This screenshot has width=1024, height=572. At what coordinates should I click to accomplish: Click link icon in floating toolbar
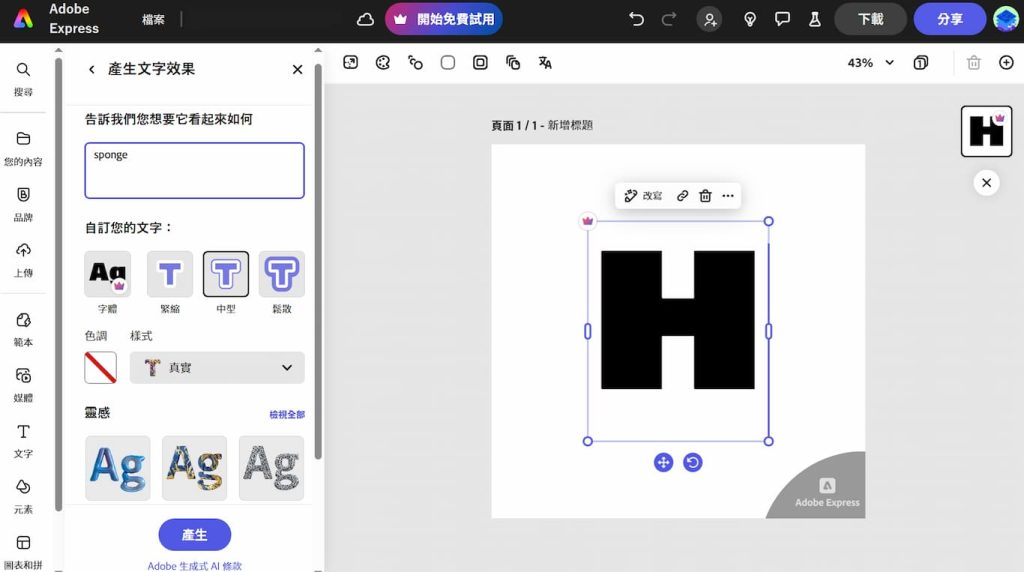[682, 196]
